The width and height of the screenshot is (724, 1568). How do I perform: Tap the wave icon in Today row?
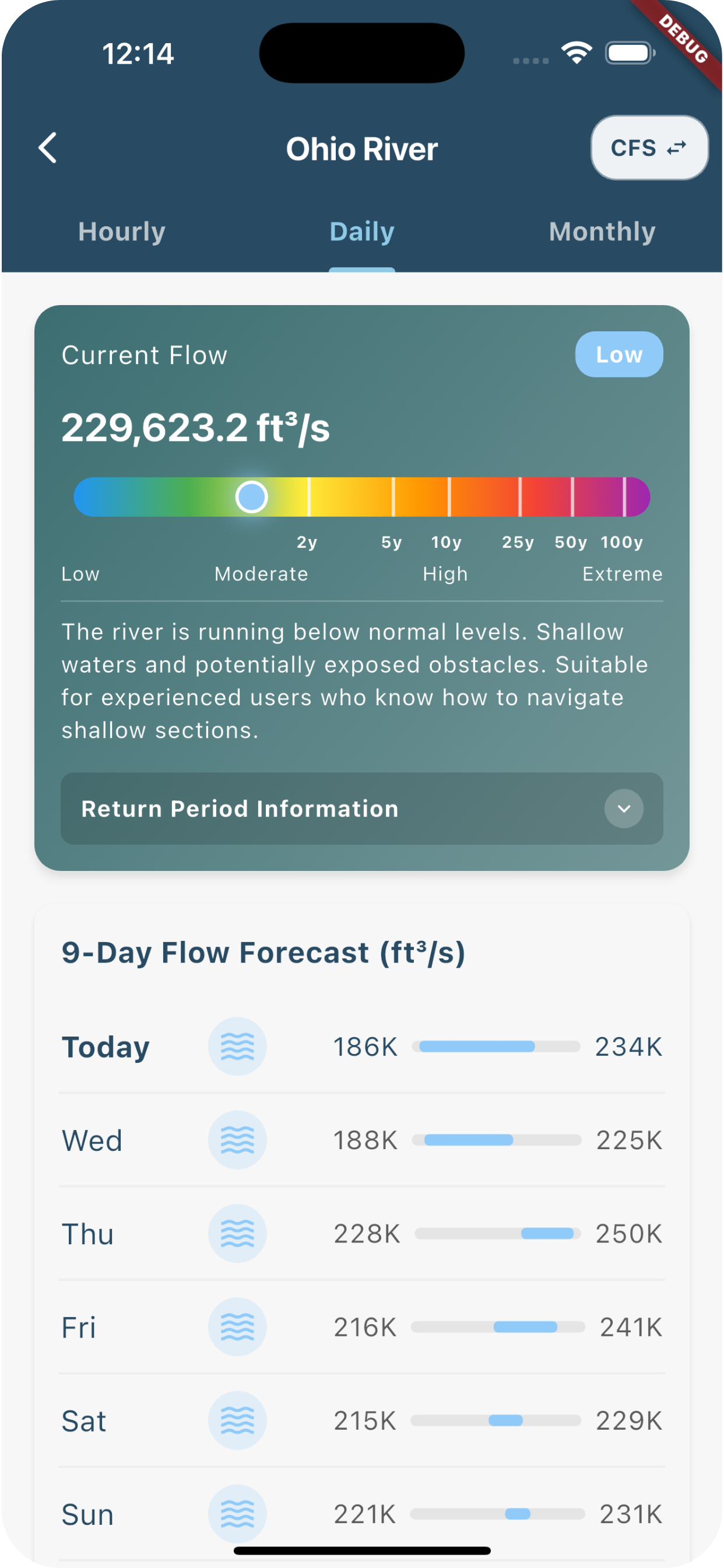click(237, 1046)
